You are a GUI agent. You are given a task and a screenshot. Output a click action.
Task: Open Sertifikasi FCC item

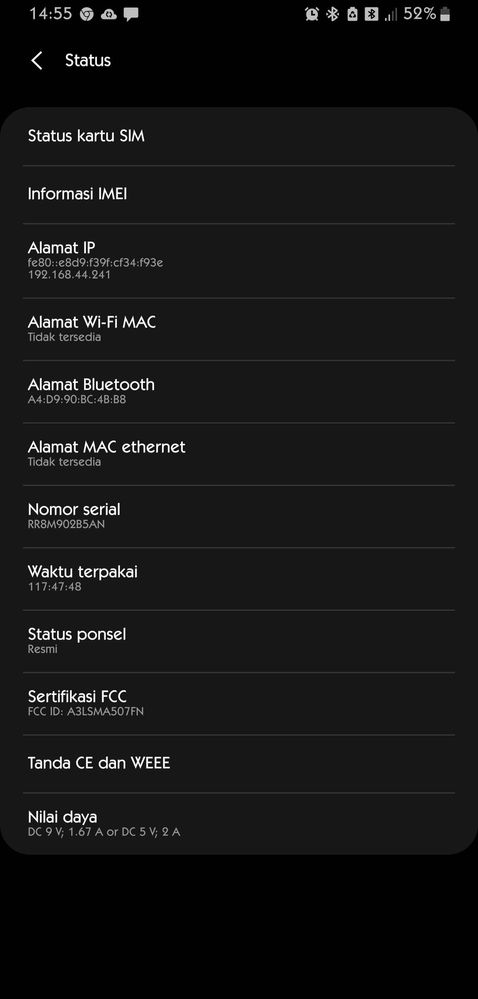tap(239, 703)
